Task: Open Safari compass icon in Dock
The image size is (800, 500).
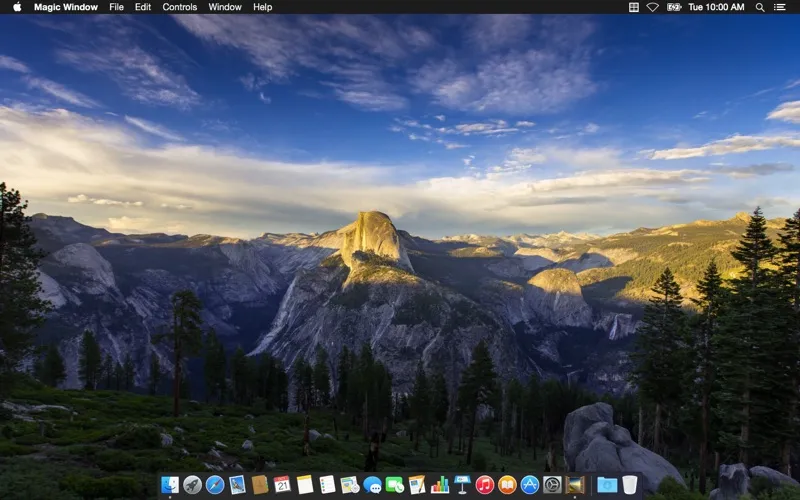Action: point(214,485)
